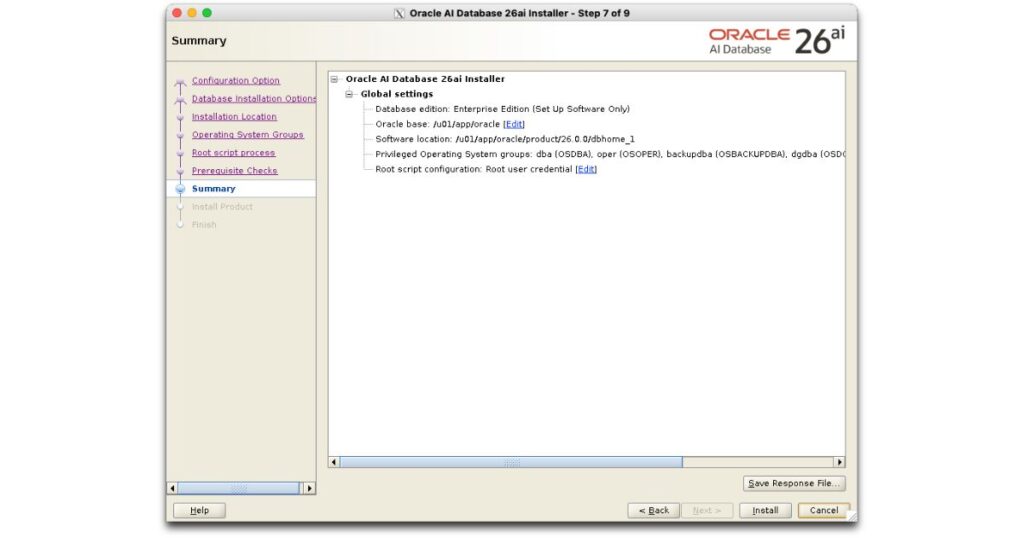Open the Root script process step
Screen dimensions: 1024x538
click(233, 152)
